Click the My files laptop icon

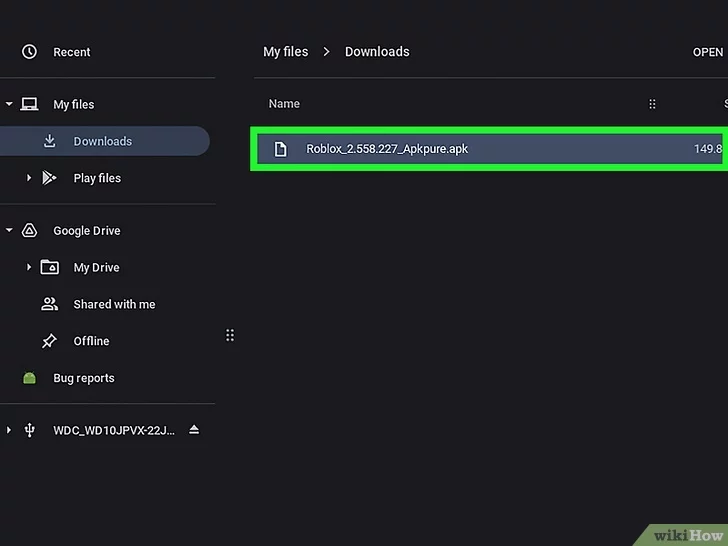pyautogui.click(x=29, y=104)
